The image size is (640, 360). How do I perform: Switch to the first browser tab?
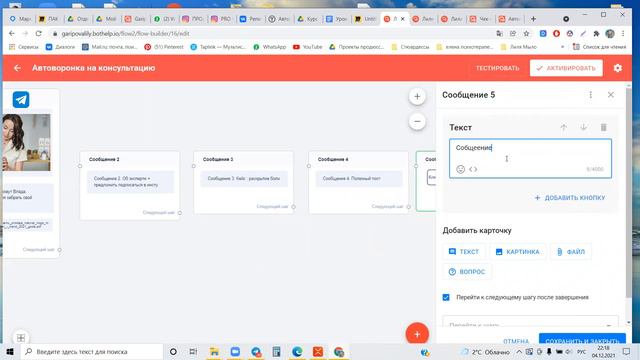coord(20,19)
